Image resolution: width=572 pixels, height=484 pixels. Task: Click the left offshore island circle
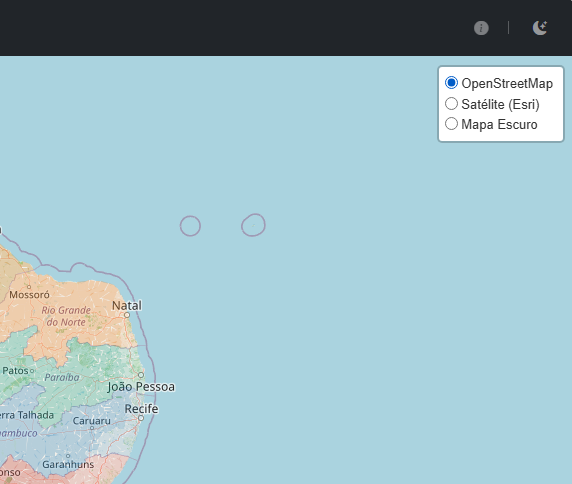point(190,226)
